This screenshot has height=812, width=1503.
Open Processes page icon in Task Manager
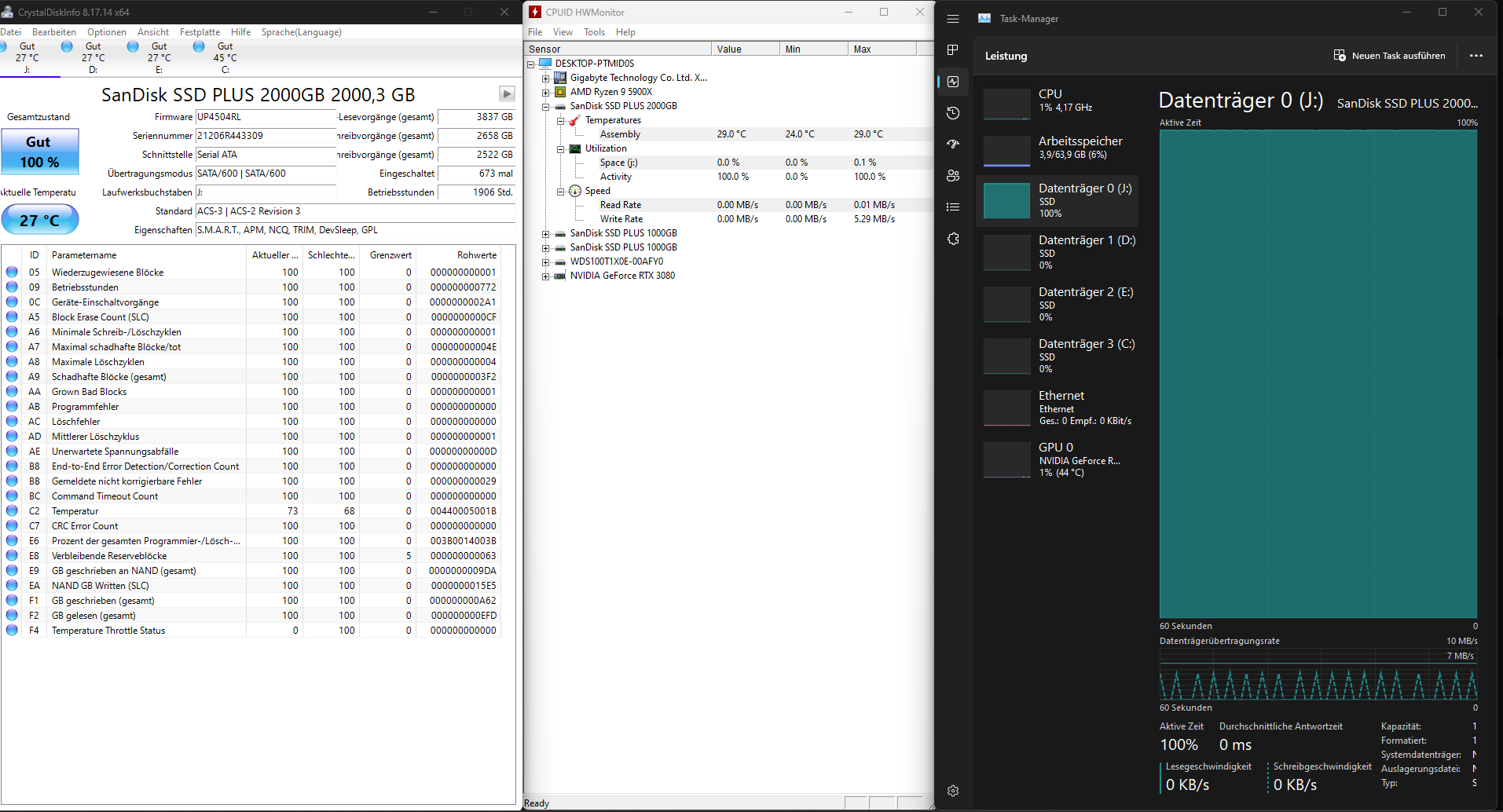[953, 50]
